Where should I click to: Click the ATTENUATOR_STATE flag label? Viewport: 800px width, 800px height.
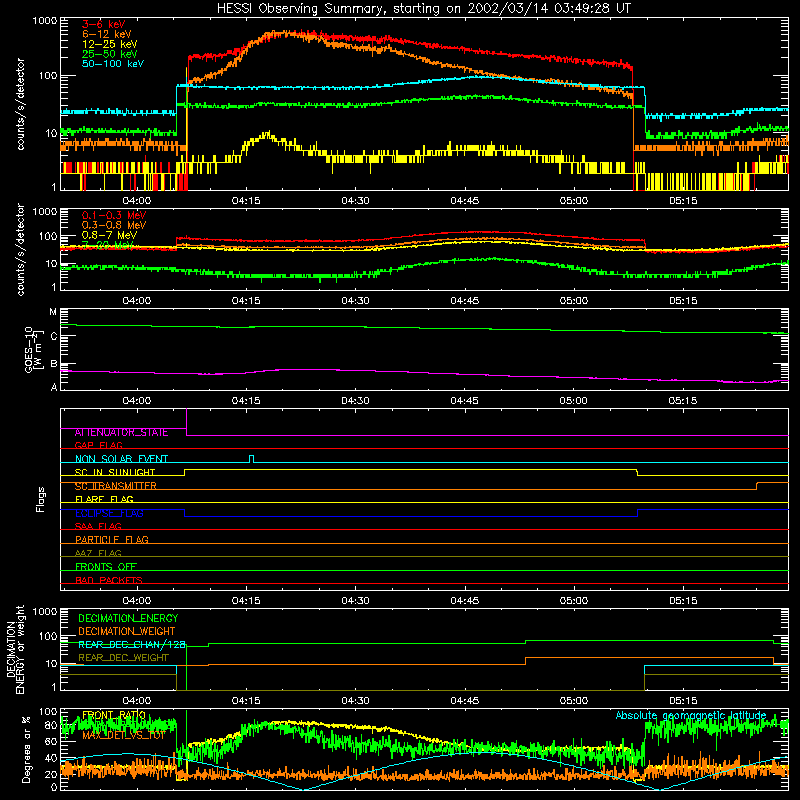click(121, 433)
